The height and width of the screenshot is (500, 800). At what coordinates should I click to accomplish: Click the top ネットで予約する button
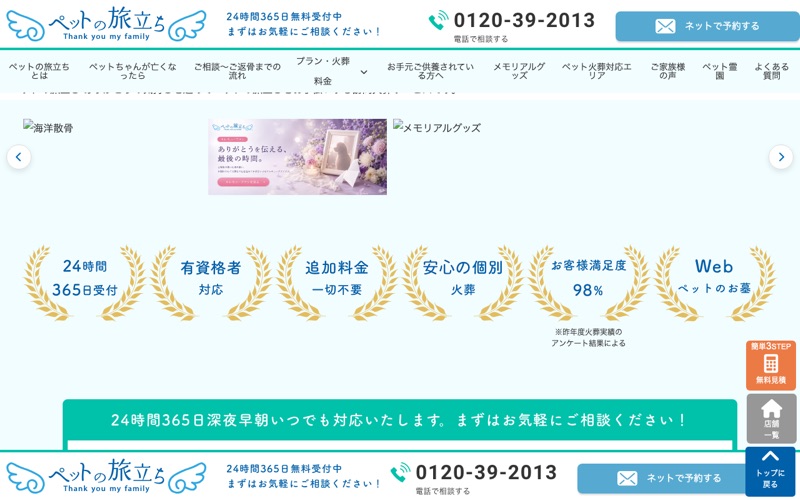[x=707, y=26]
